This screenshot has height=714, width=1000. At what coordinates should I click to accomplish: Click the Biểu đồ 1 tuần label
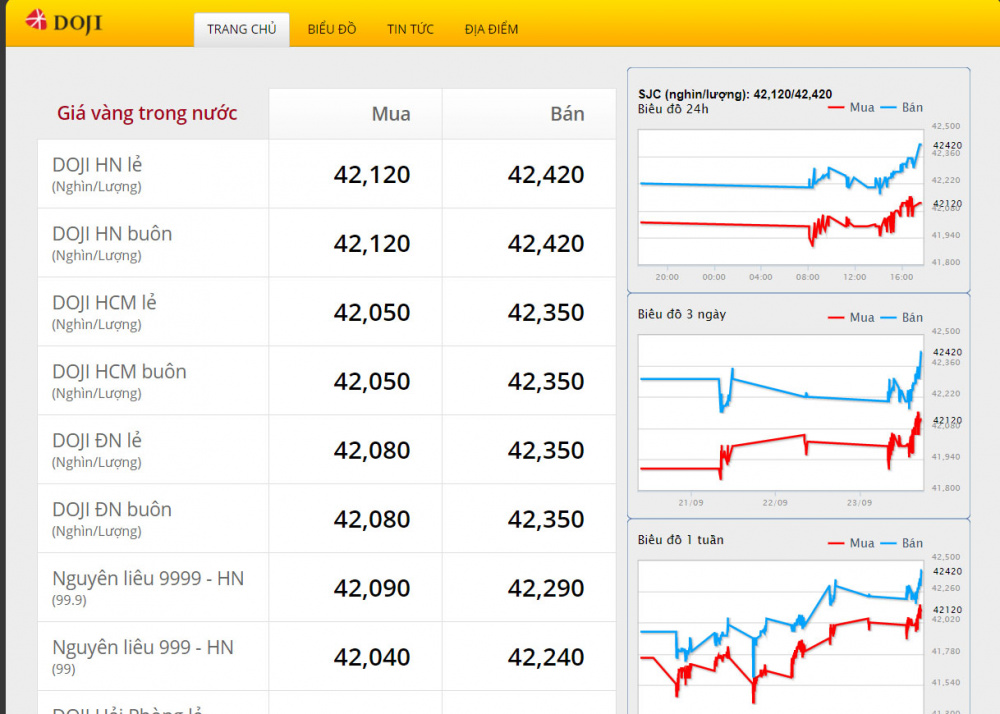click(680, 540)
